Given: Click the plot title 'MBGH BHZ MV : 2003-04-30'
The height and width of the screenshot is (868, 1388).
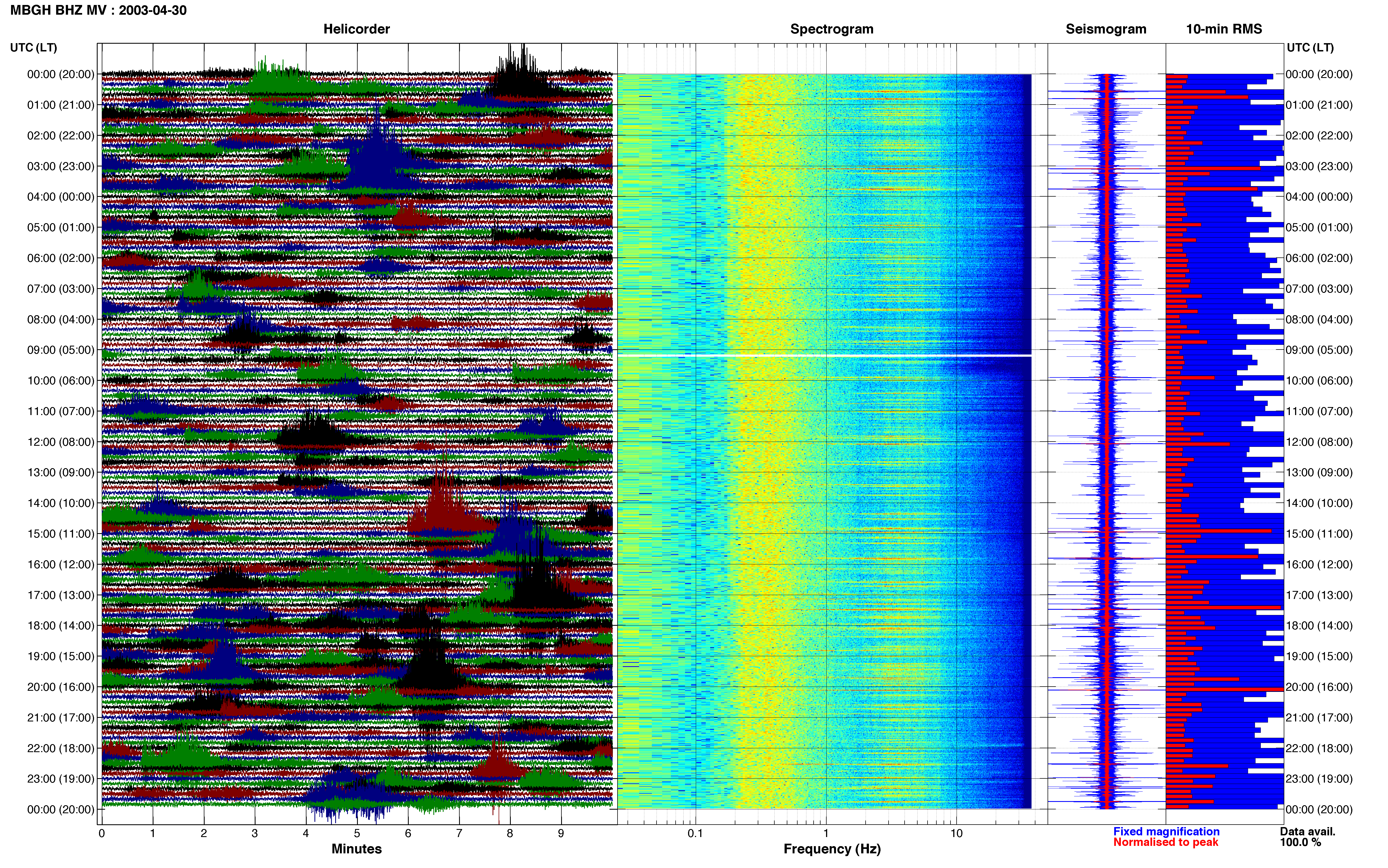Looking at the screenshot, I should [x=98, y=10].
